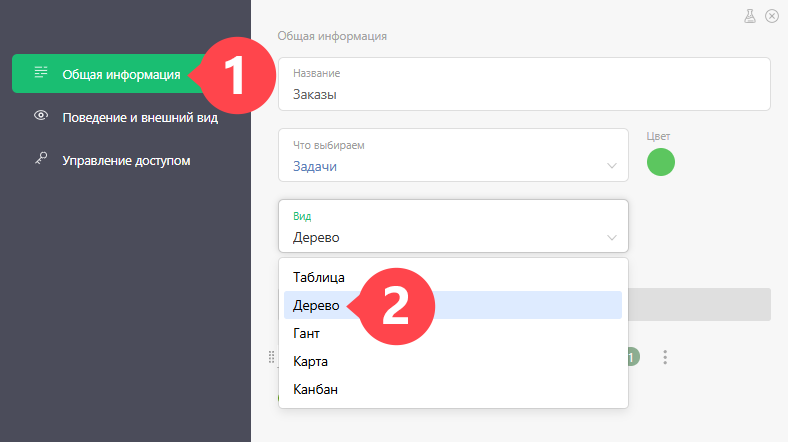Click the key icon beside Управление доступом
This screenshot has width=788, height=442.
[41, 158]
